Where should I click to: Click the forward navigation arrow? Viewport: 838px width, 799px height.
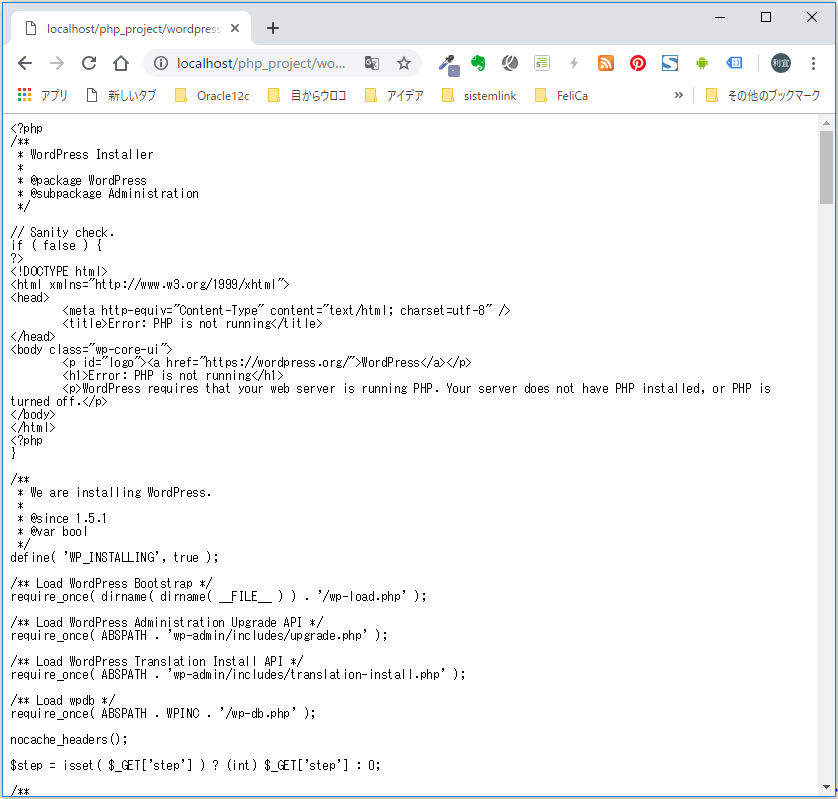57,64
